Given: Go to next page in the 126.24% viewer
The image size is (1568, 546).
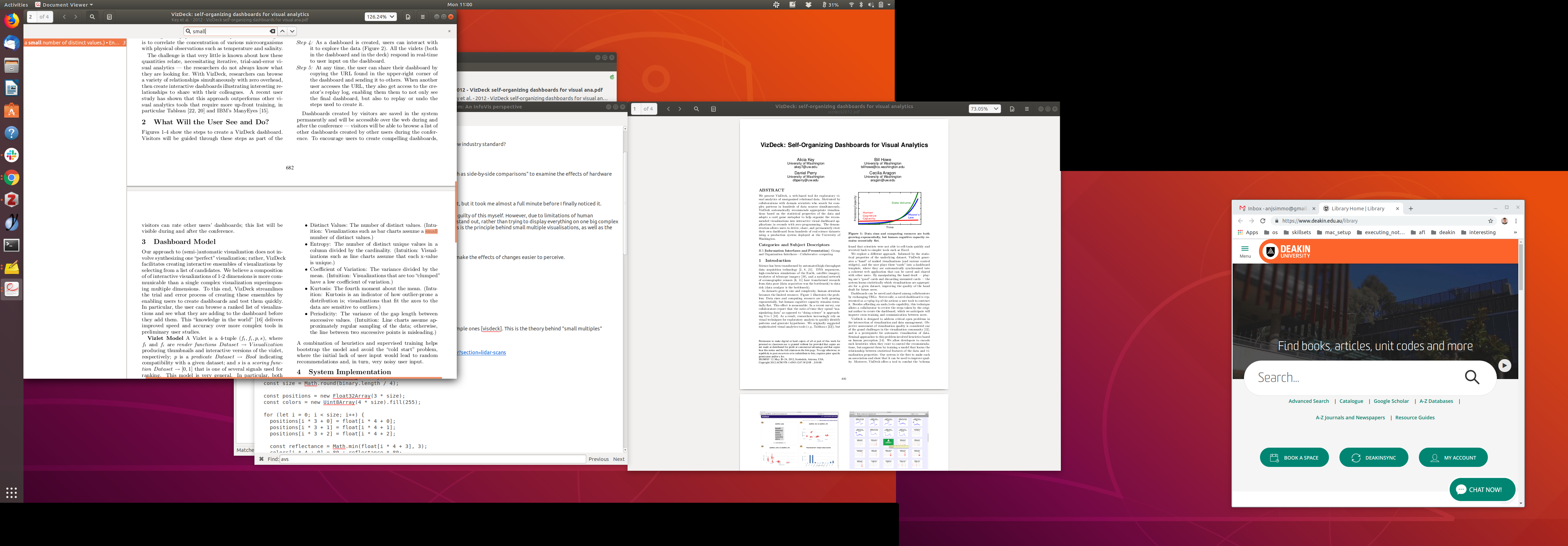Looking at the screenshot, I should [x=76, y=17].
